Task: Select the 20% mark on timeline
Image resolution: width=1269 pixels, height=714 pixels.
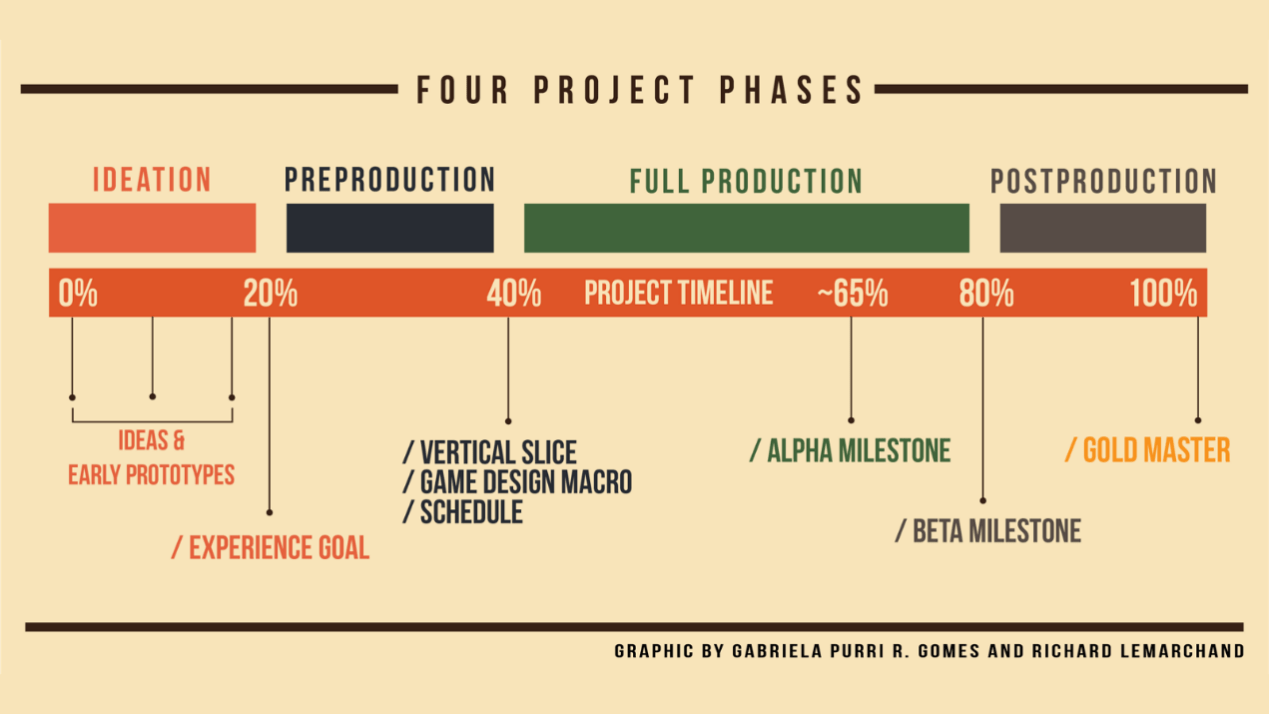Action: tap(270, 293)
